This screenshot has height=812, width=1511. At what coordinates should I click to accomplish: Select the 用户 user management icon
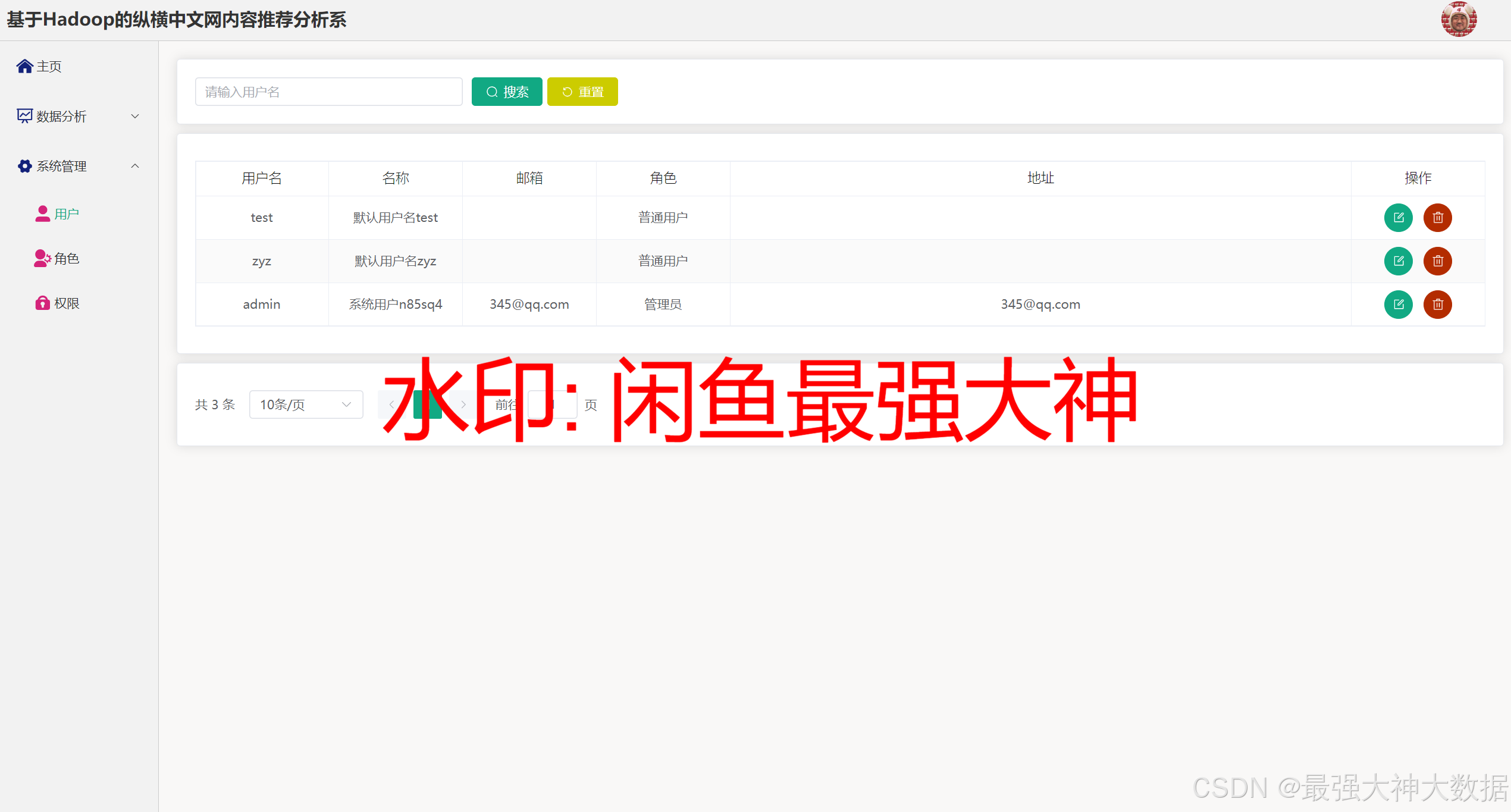42,213
